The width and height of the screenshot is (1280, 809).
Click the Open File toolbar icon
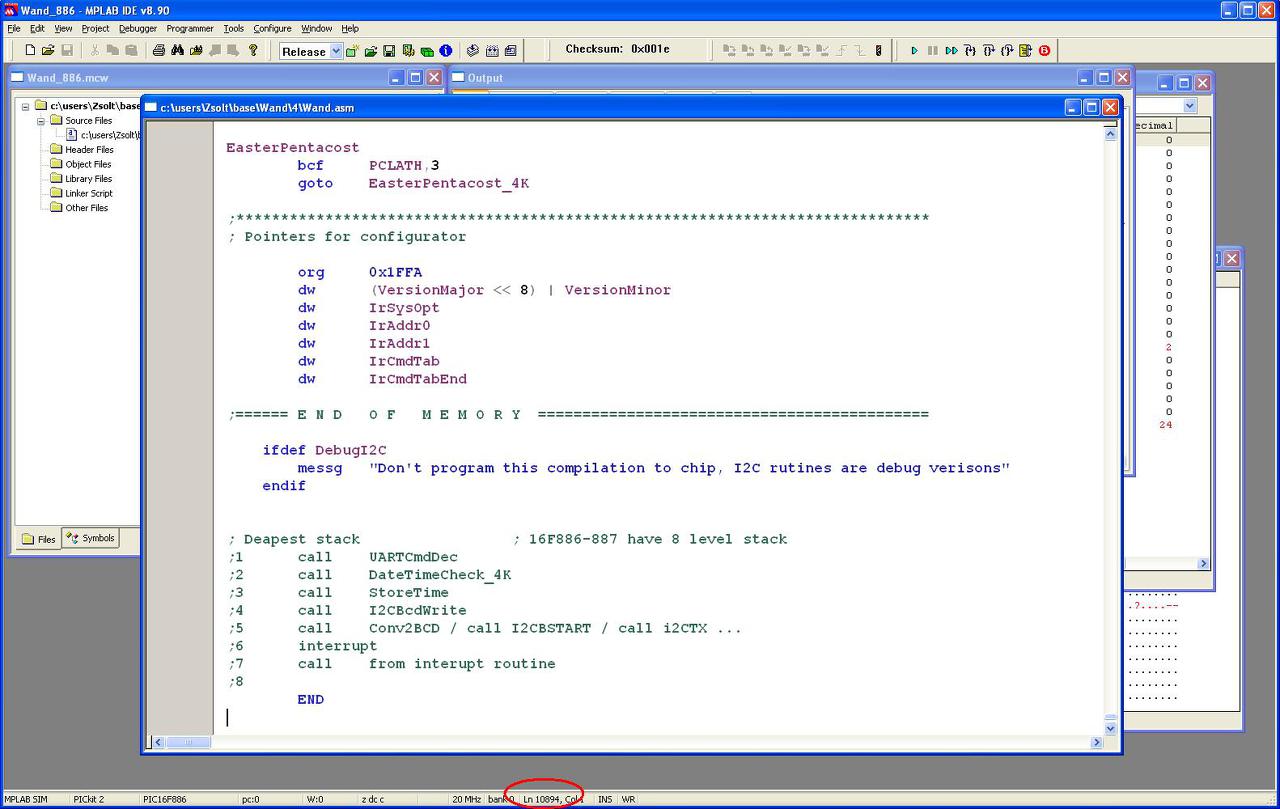click(47, 50)
